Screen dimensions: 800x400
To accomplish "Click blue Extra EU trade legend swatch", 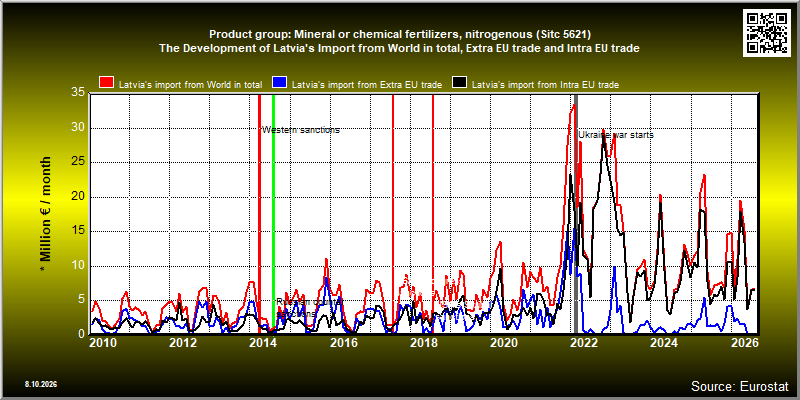I will pyautogui.click(x=280, y=83).
